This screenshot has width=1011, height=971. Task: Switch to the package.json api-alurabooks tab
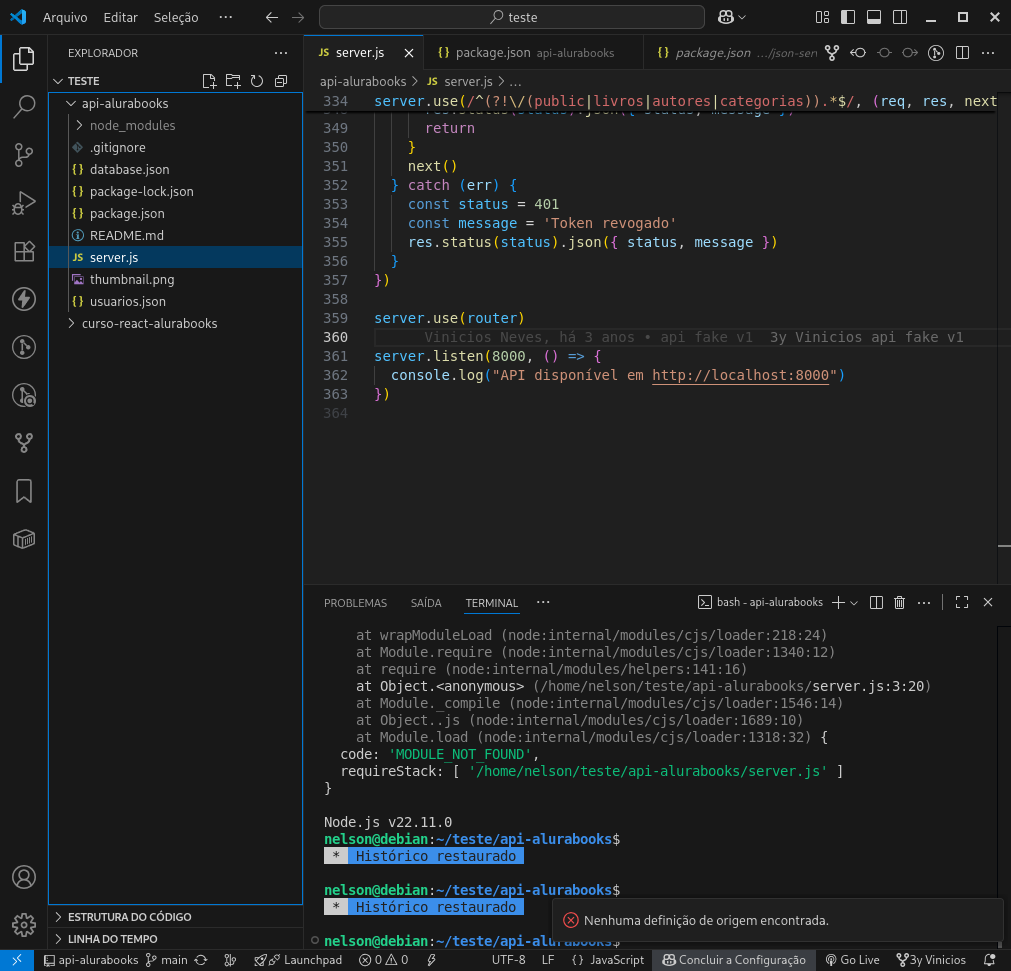tap(533, 53)
